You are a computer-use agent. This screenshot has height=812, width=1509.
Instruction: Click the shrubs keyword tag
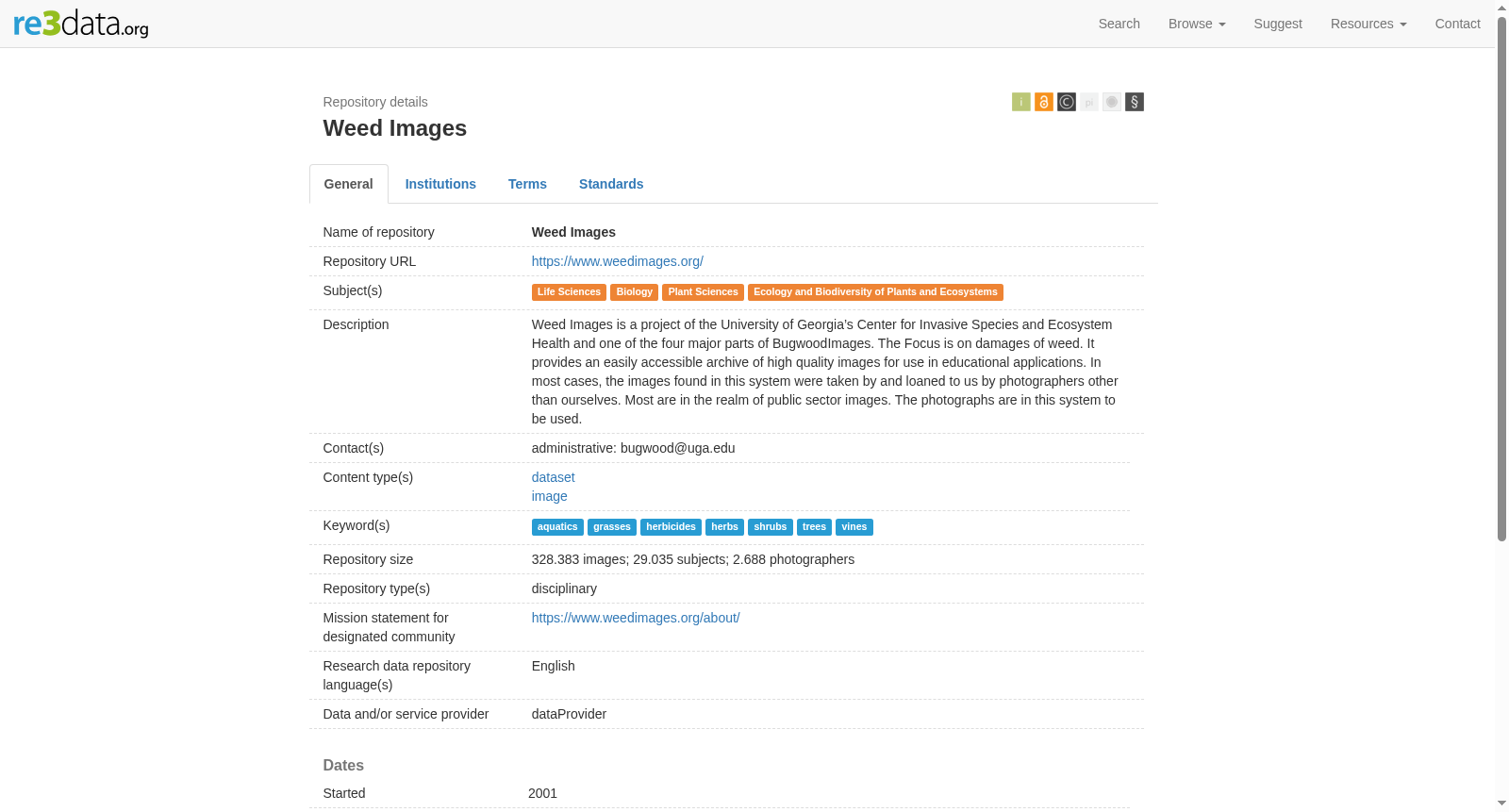coord(770,527)
